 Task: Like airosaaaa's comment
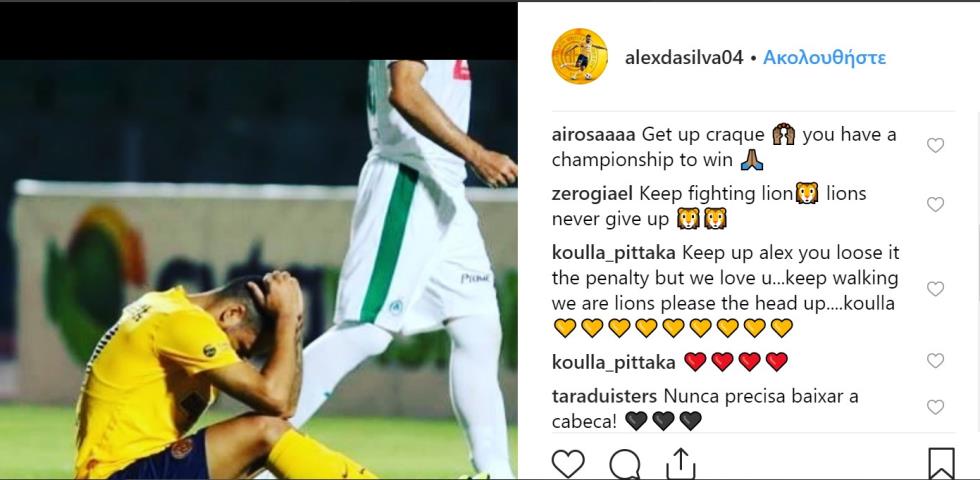pyautogui.click(x=935, y=146)
